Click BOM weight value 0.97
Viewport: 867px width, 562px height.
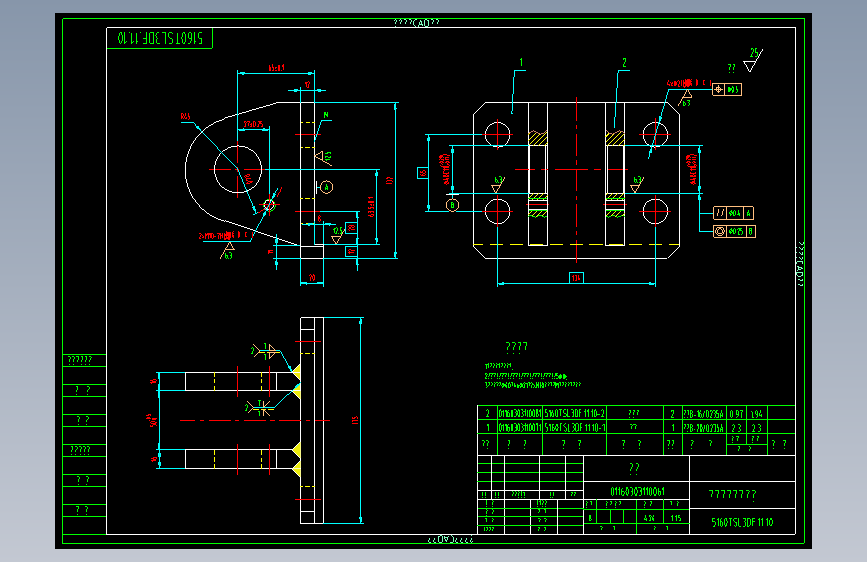pyautogui.click(x=736, y=414)
